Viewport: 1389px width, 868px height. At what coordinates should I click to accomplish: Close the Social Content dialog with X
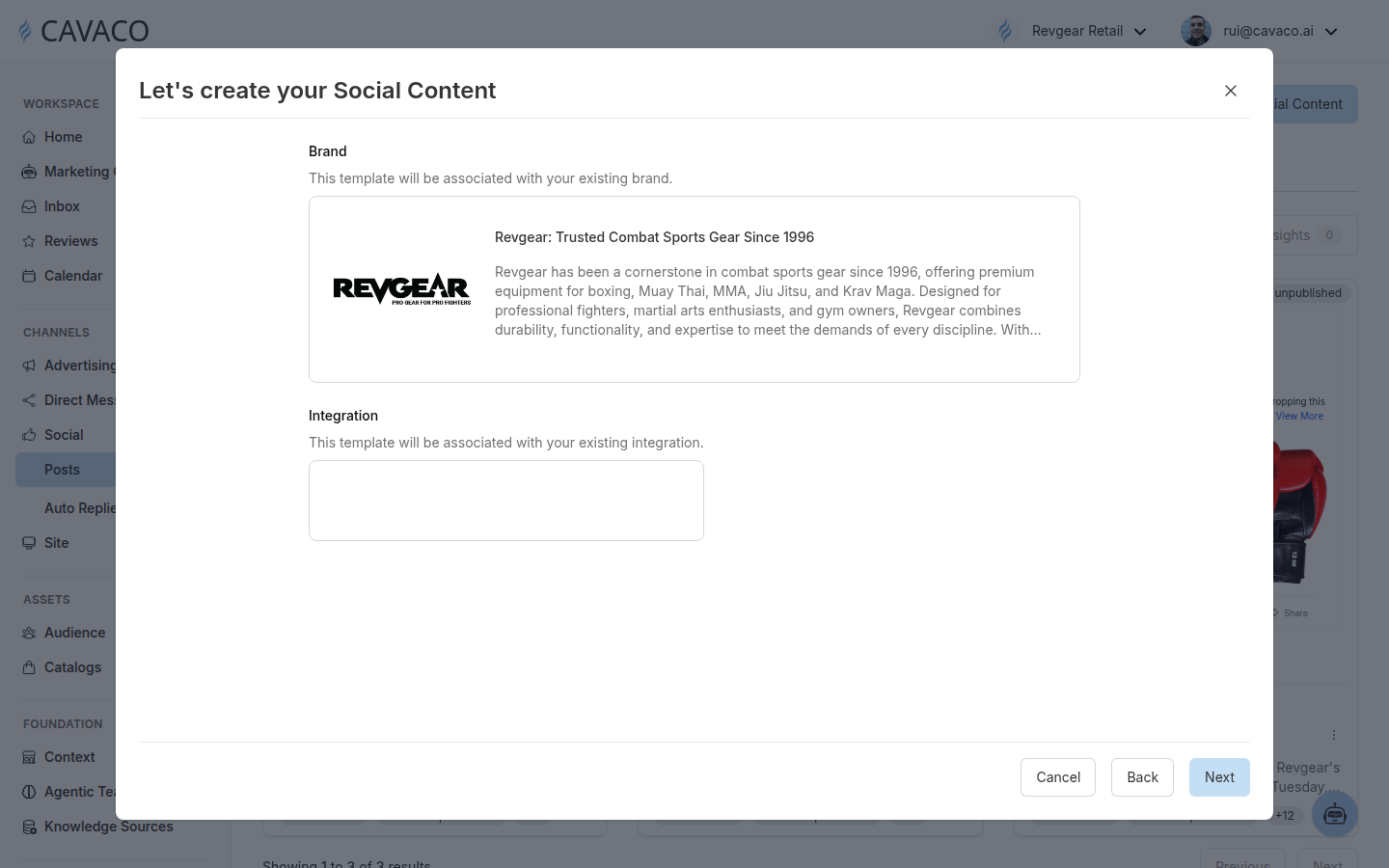pyautogui.click(x=1230, y=91)
